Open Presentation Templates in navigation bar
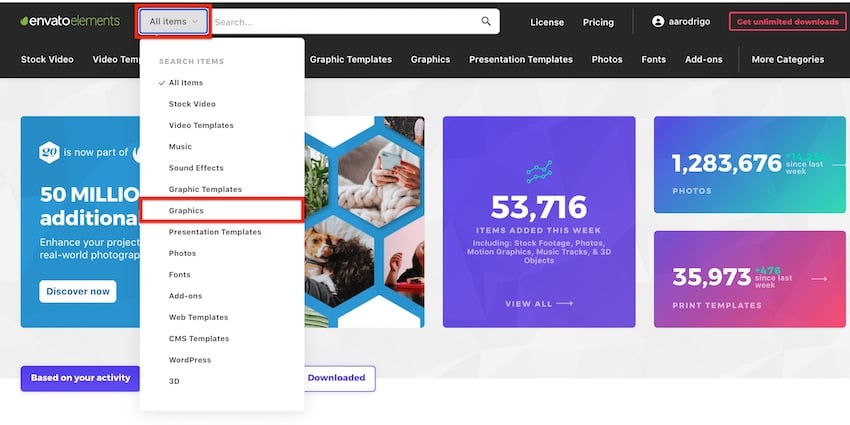This screenshot has height=425, width=850. 520,60
